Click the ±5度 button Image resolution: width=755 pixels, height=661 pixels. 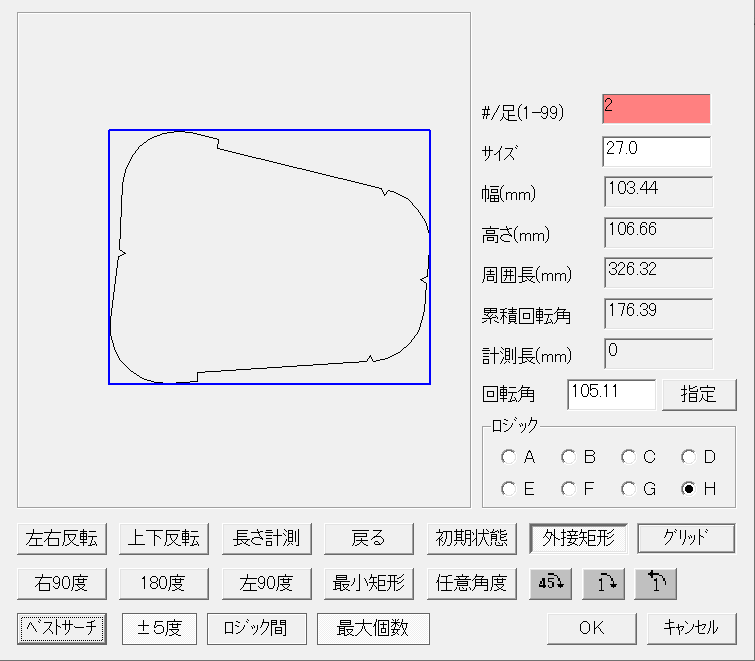click(x=159, y=628)
